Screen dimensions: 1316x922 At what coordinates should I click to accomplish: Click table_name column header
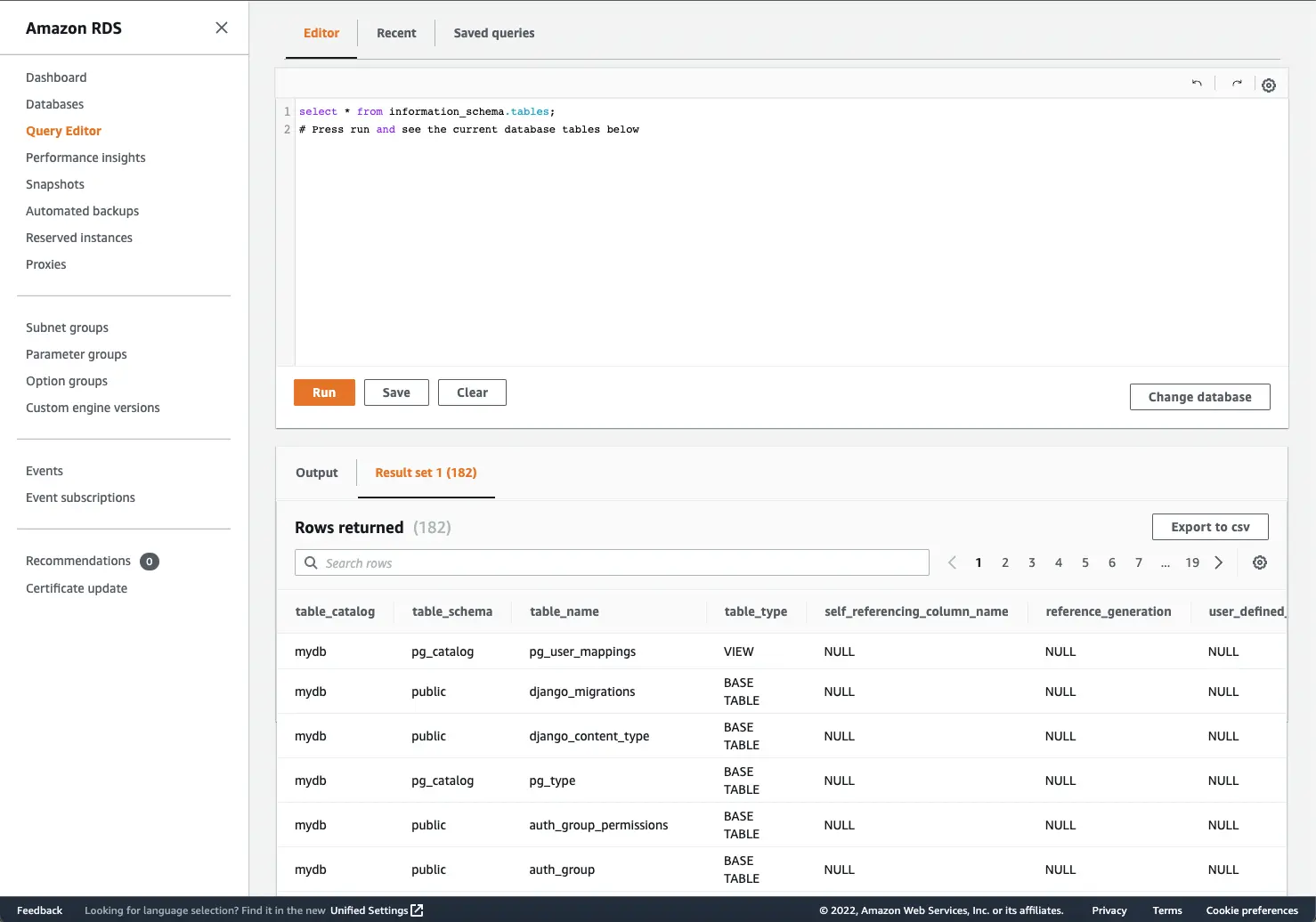tap(565, 611)
